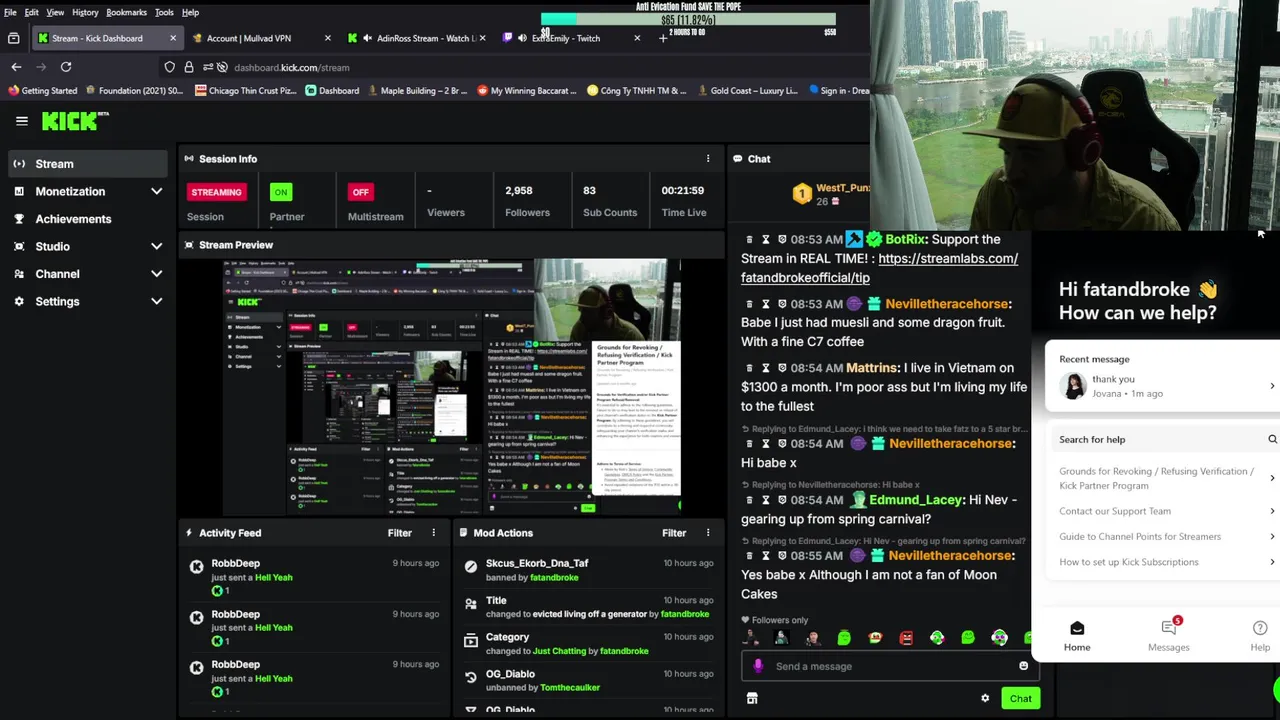Open the Mod Actions Filter dropdown
1280x720 pixels.
pyautogui.click(x=674, y=533)
